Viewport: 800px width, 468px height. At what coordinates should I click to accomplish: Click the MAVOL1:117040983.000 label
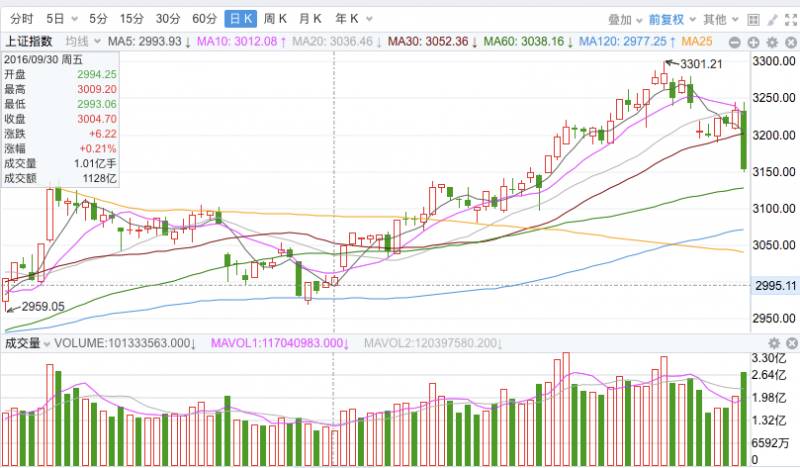tap(280, 343)
